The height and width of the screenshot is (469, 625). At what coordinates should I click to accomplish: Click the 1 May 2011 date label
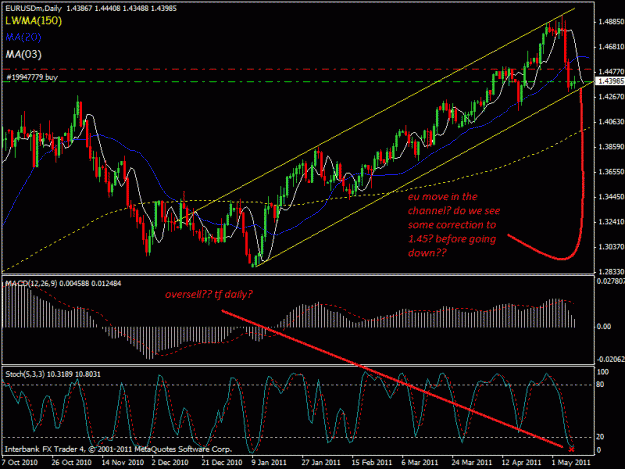[x=571, y=463]
